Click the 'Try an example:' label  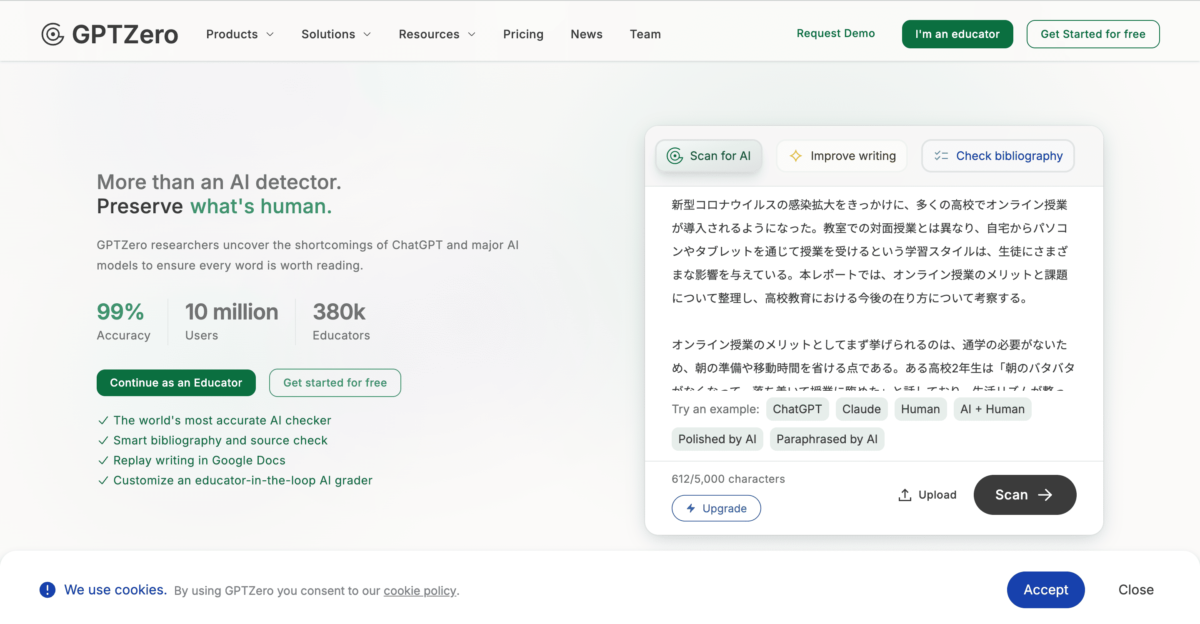(714, 409)
